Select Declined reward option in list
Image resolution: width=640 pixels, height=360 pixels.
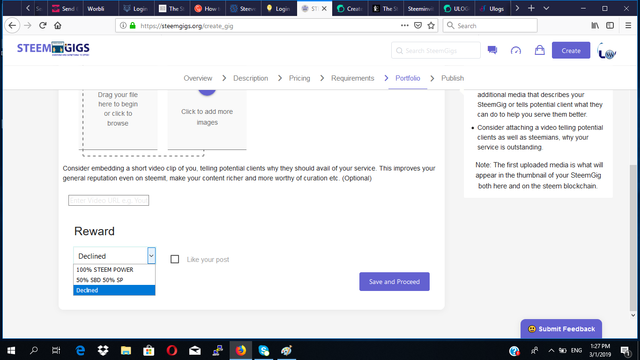click(114, 290)
